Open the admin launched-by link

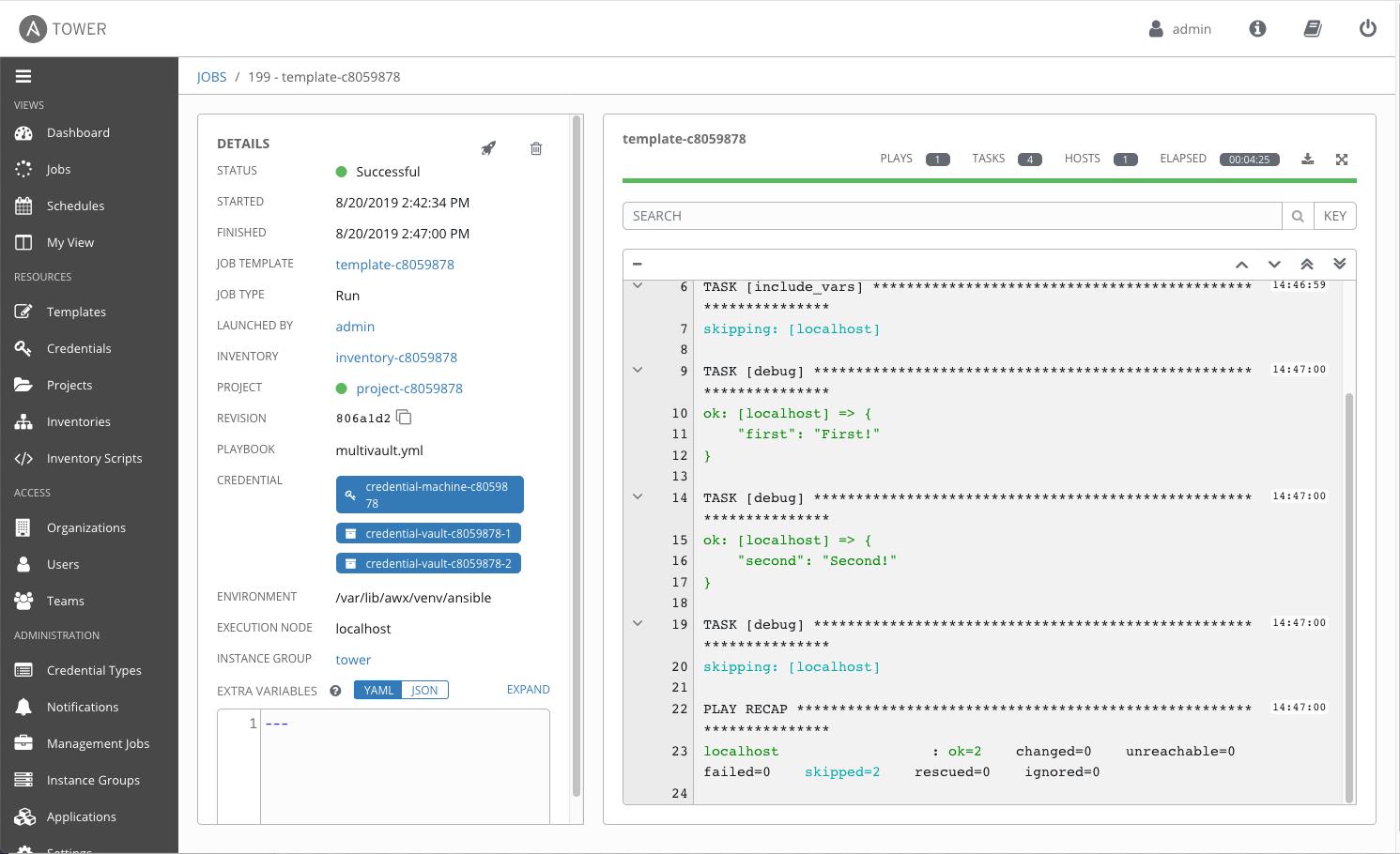click(355, 327)
